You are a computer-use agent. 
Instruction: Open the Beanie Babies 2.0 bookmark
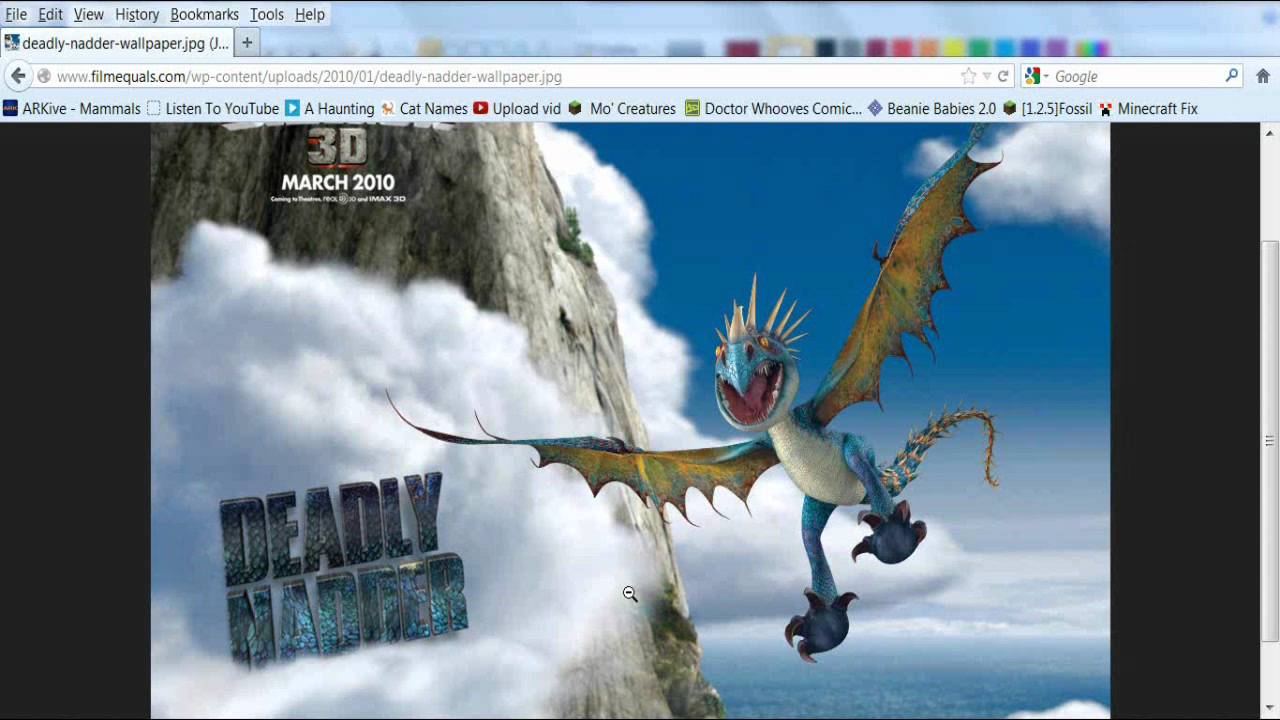932,109
